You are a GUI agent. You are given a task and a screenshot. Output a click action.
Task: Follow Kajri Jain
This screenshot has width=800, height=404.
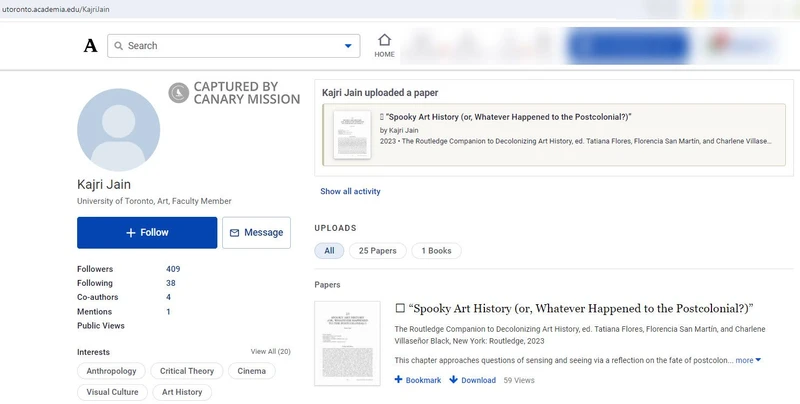tap(147, 233)
